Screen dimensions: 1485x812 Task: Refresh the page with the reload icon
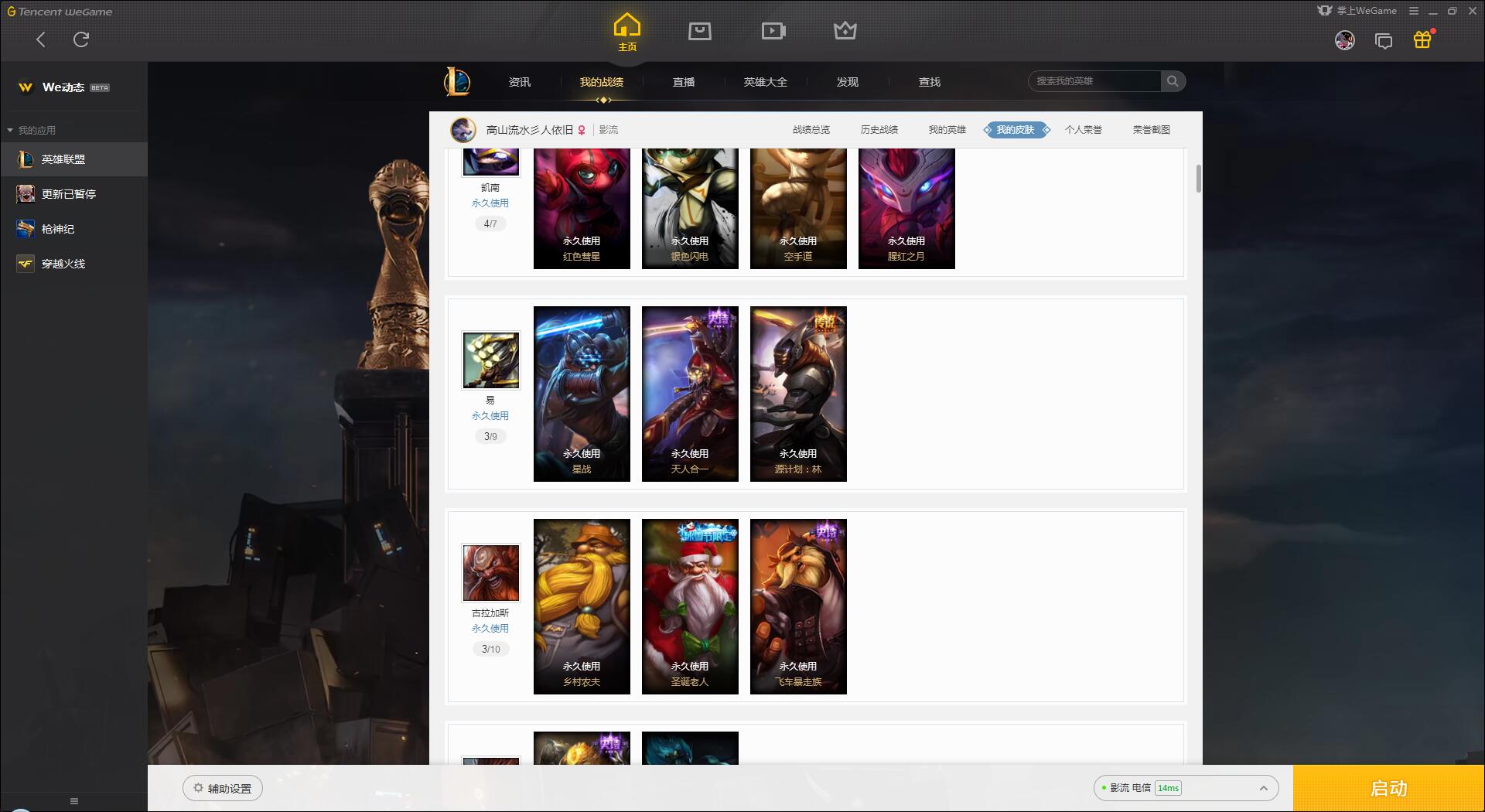pos(81,39)
